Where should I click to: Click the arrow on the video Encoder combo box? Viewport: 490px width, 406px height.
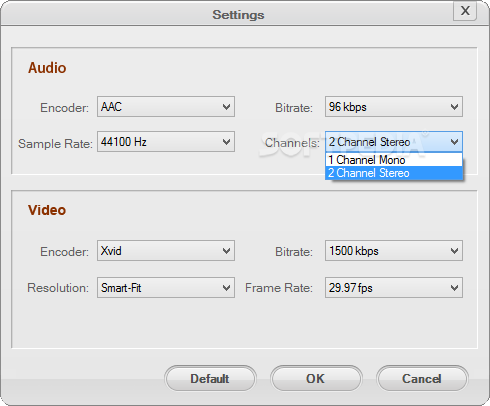(227, 251)
